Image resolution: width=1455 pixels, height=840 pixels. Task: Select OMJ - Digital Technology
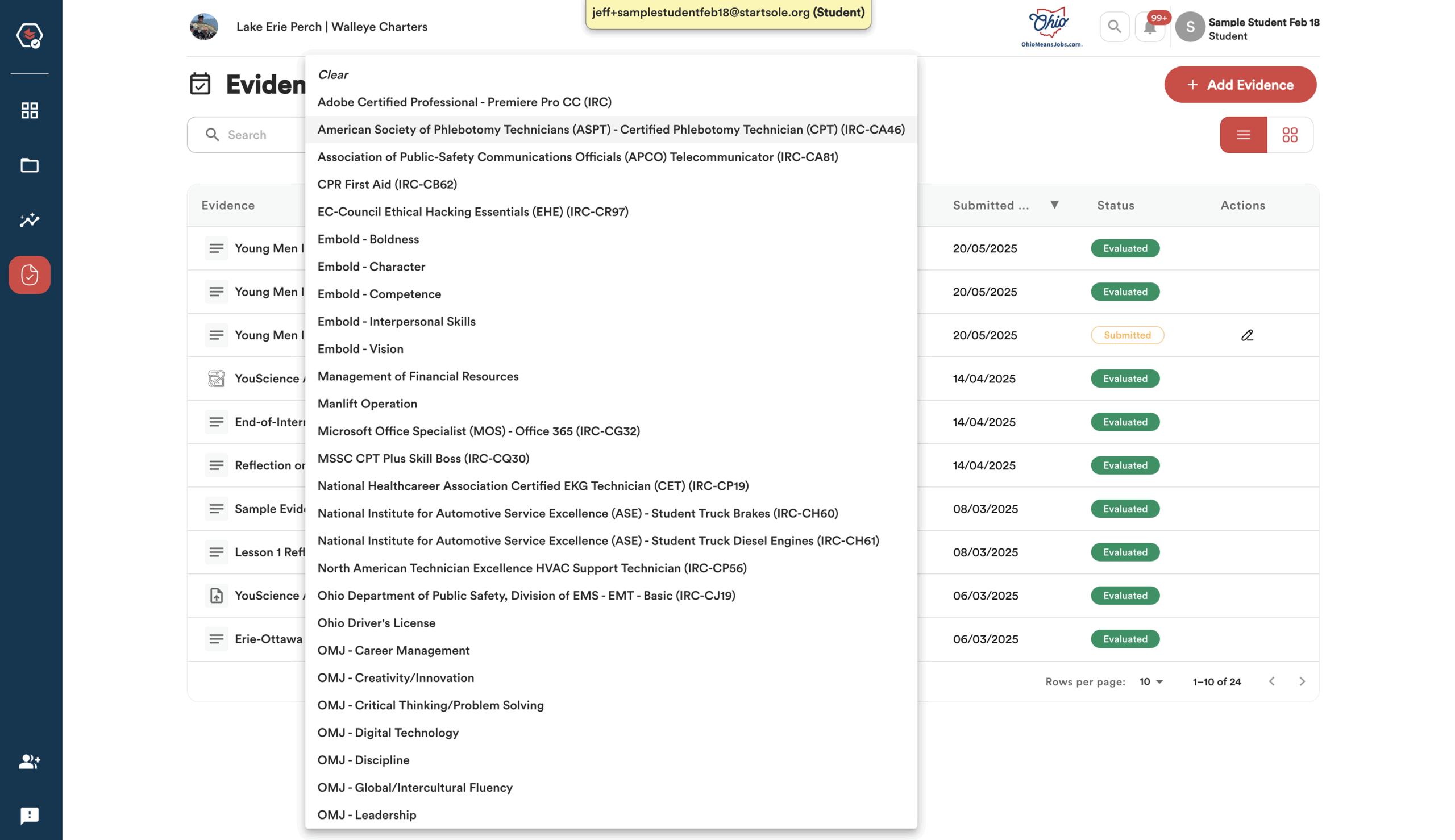[611, 732]
